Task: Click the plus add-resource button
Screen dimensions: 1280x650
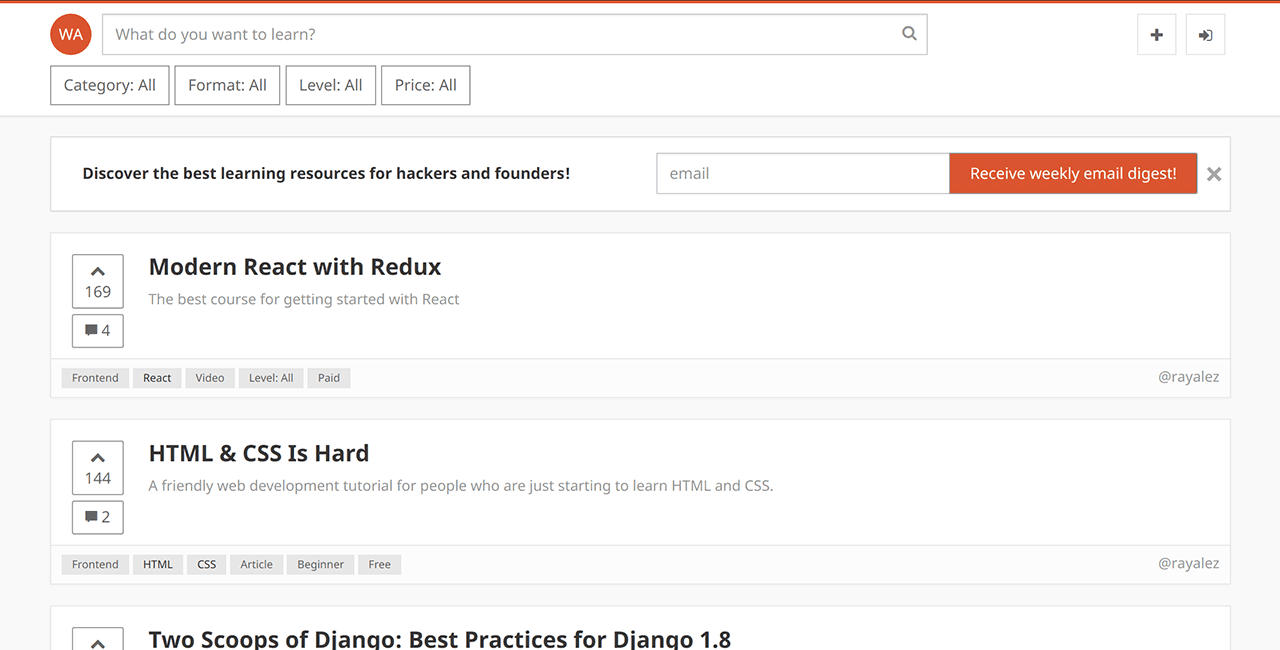Action: click(1157, 35)
